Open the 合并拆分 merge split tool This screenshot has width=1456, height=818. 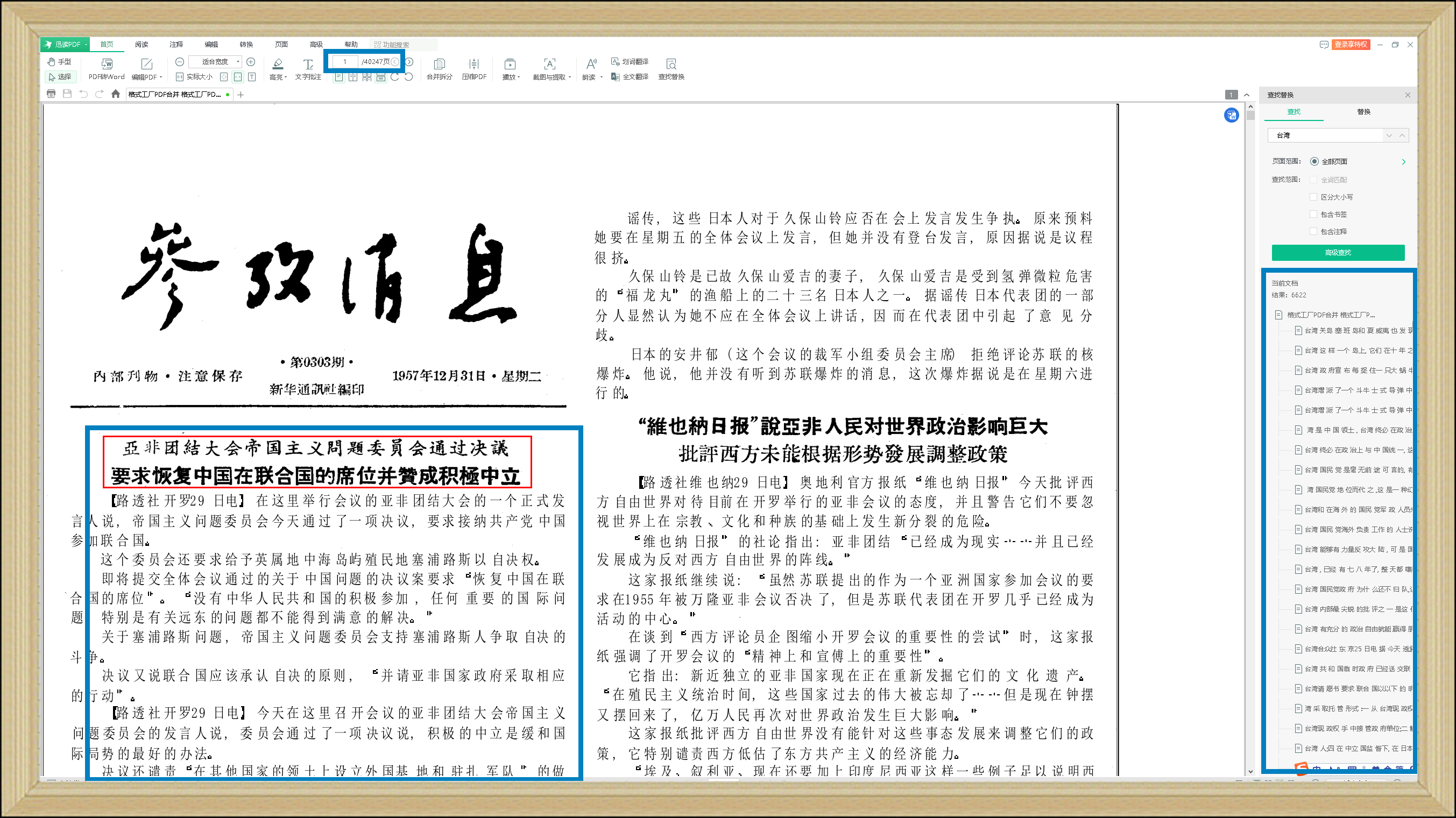pyautogui.click(x=439, y=64)
